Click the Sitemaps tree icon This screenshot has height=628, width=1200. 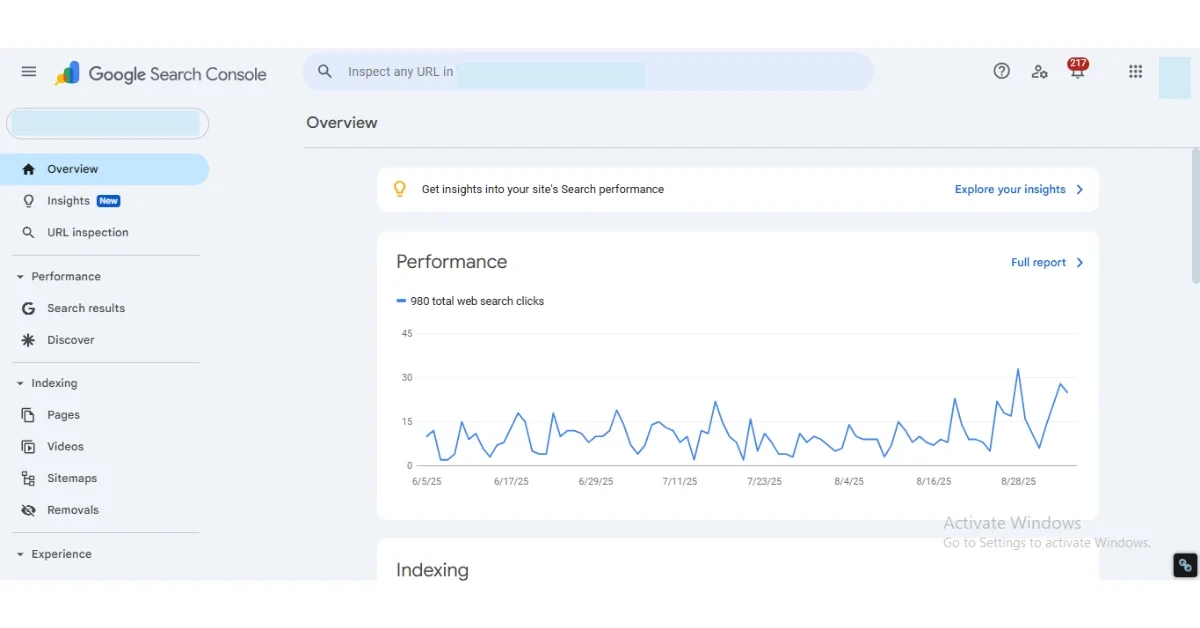pos(28,478)
